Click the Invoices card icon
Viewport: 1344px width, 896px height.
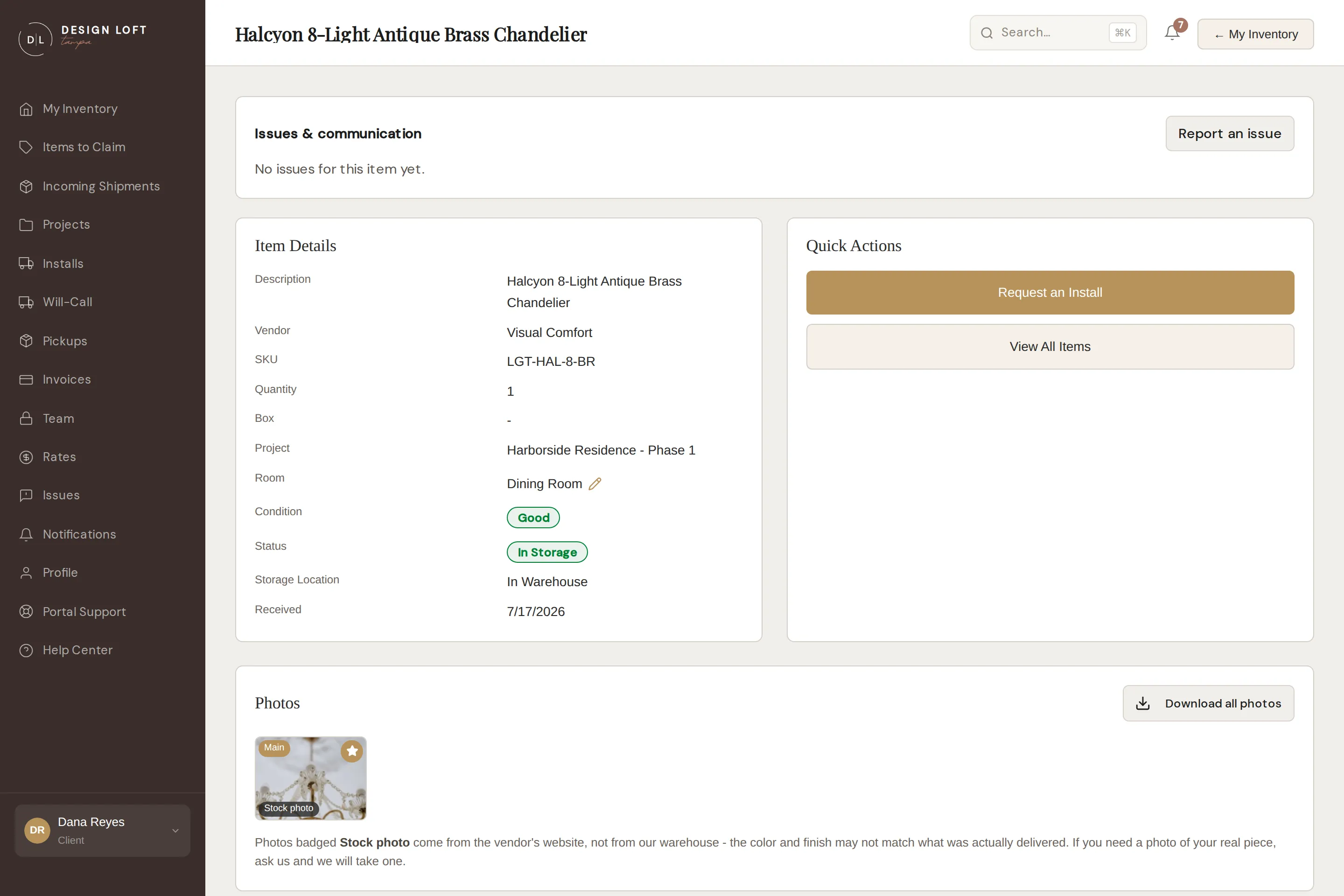point(26,379)
